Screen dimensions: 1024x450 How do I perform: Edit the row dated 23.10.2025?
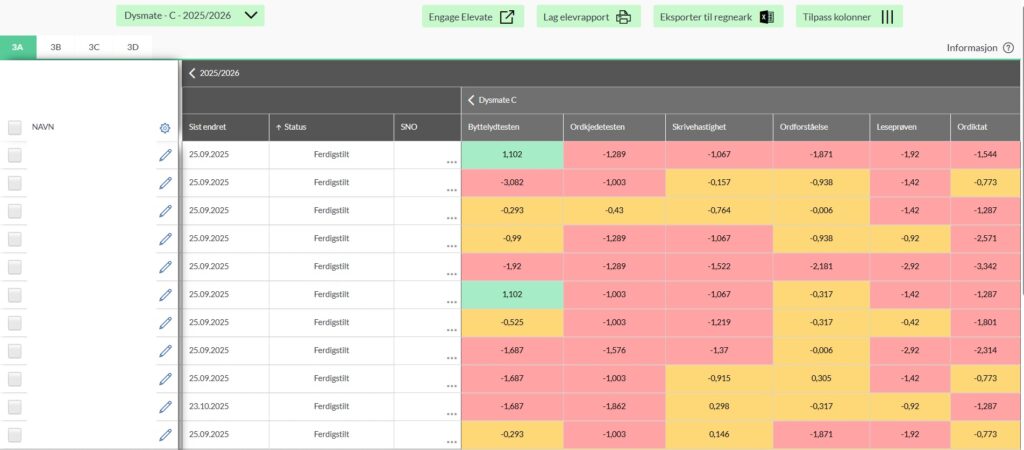(x=165, y=407)
